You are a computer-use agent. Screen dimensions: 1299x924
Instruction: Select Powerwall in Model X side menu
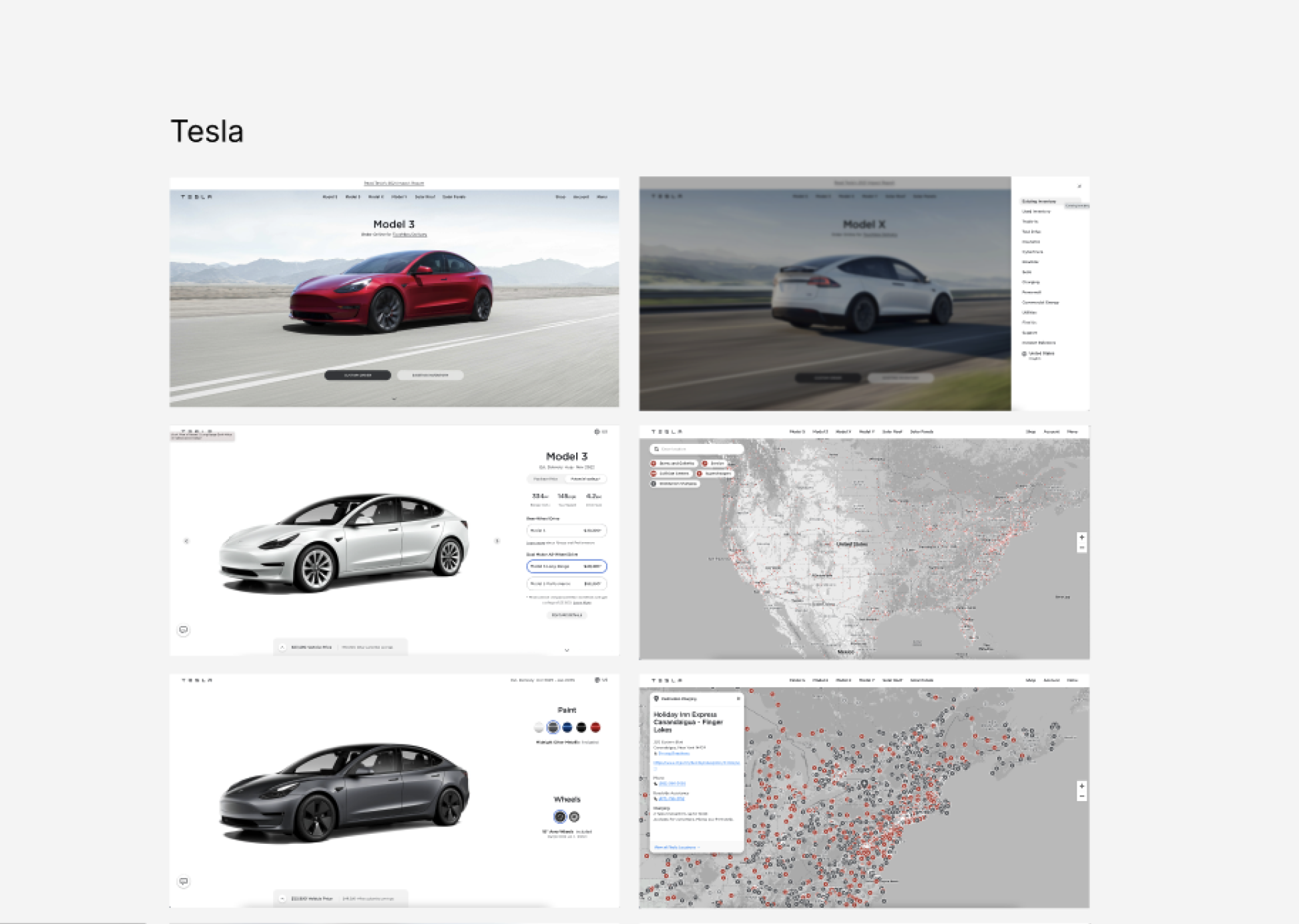coord(1031,292)
